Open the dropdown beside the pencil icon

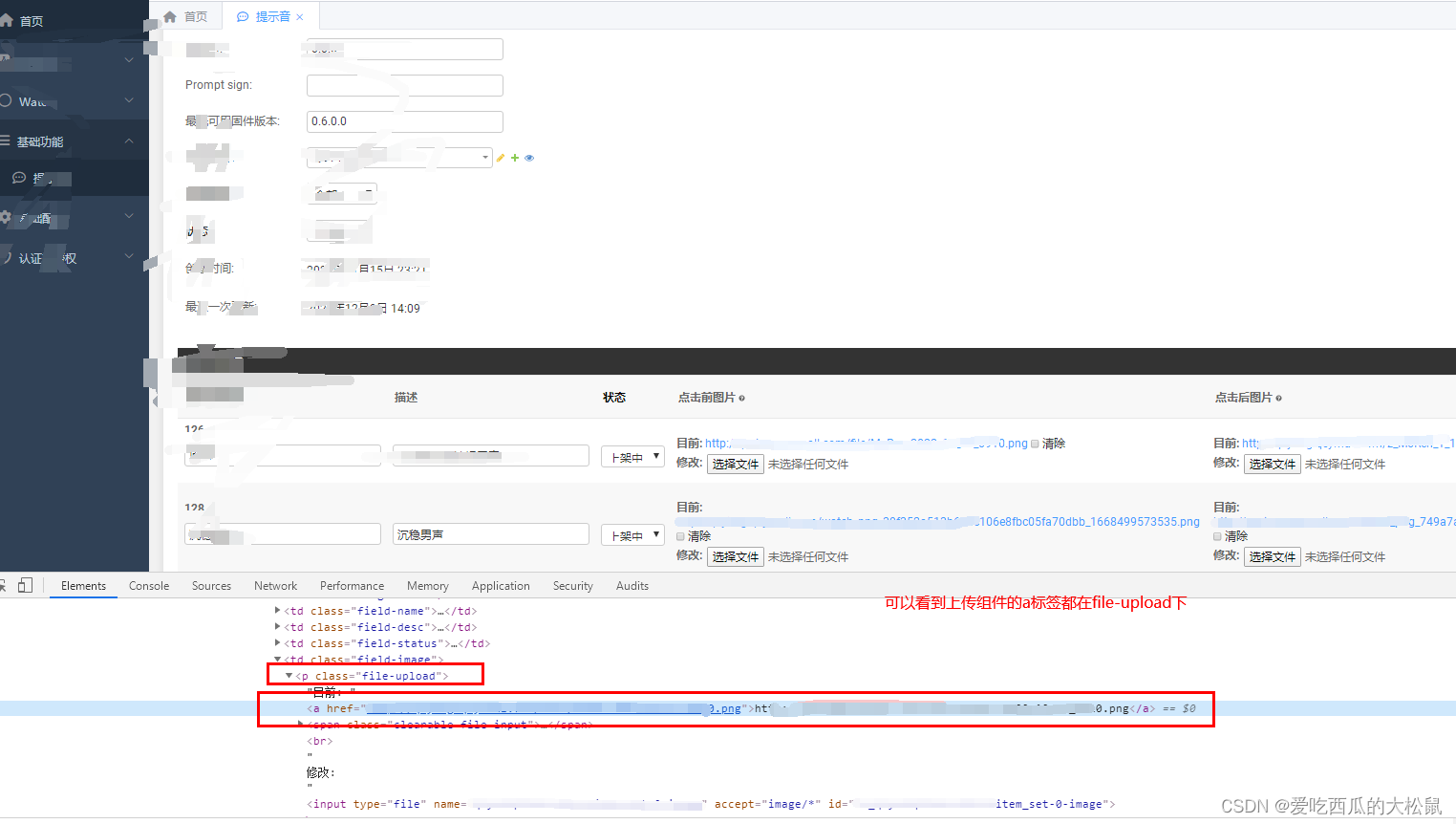coord(399,158)
